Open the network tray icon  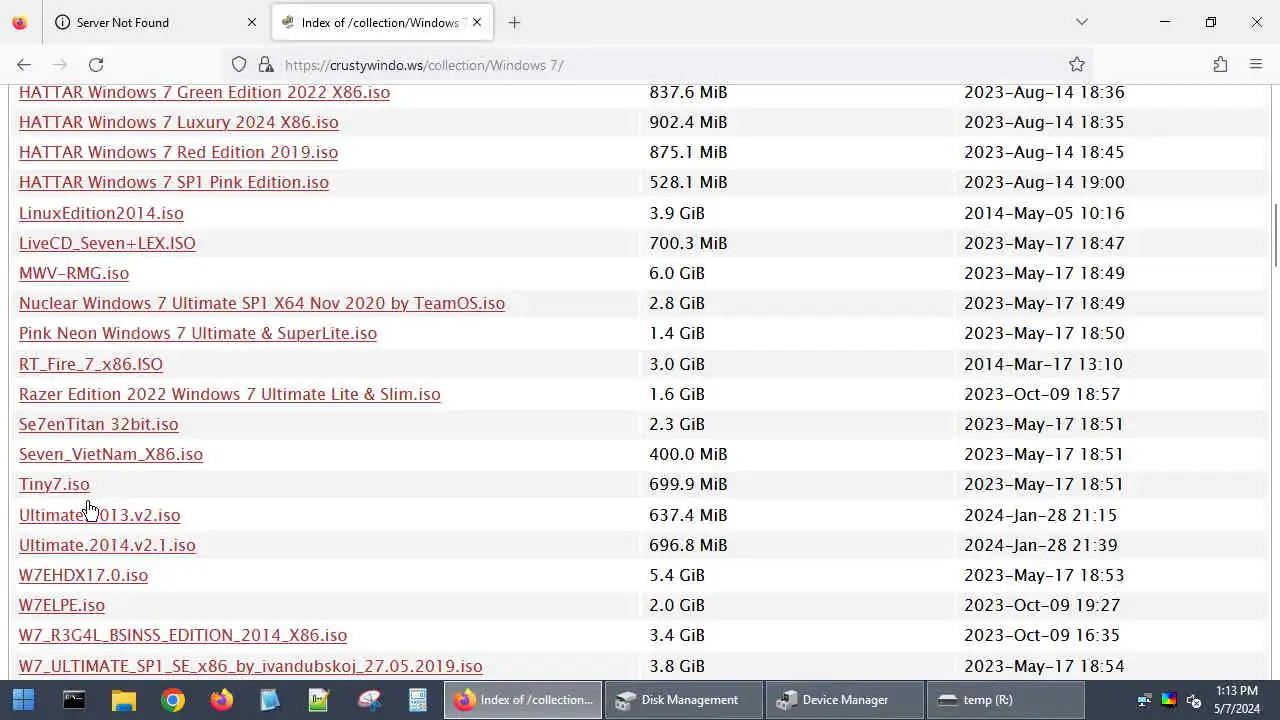click(x=1145, y=700)
